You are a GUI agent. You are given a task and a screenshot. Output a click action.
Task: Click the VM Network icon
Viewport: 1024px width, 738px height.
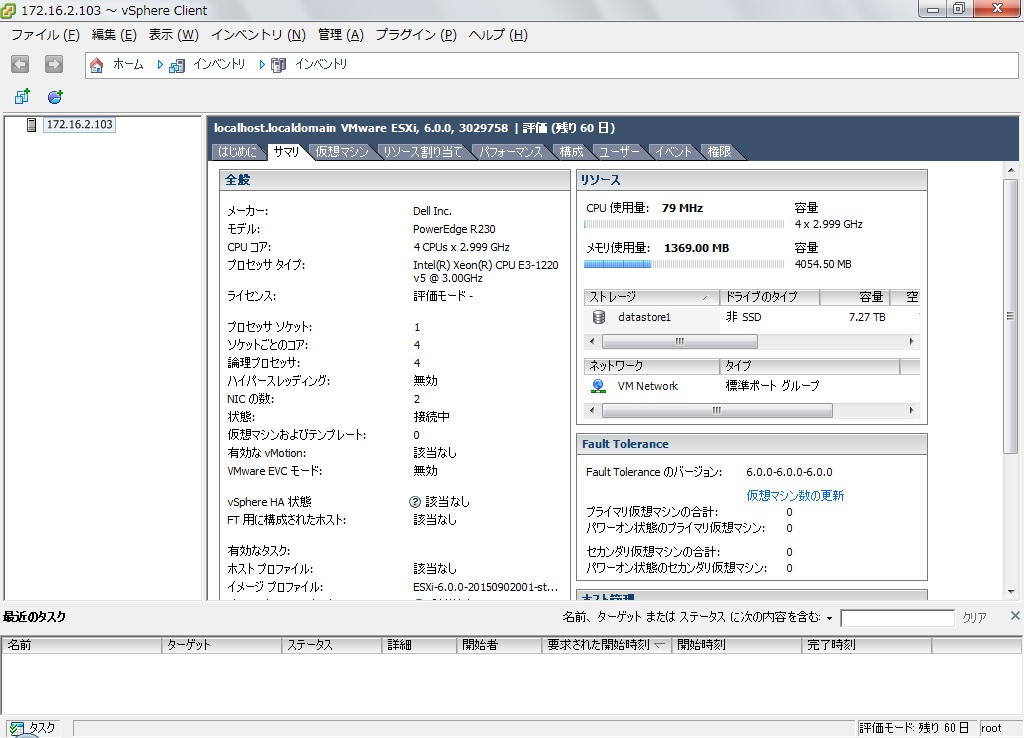click(x=599, y=386)
